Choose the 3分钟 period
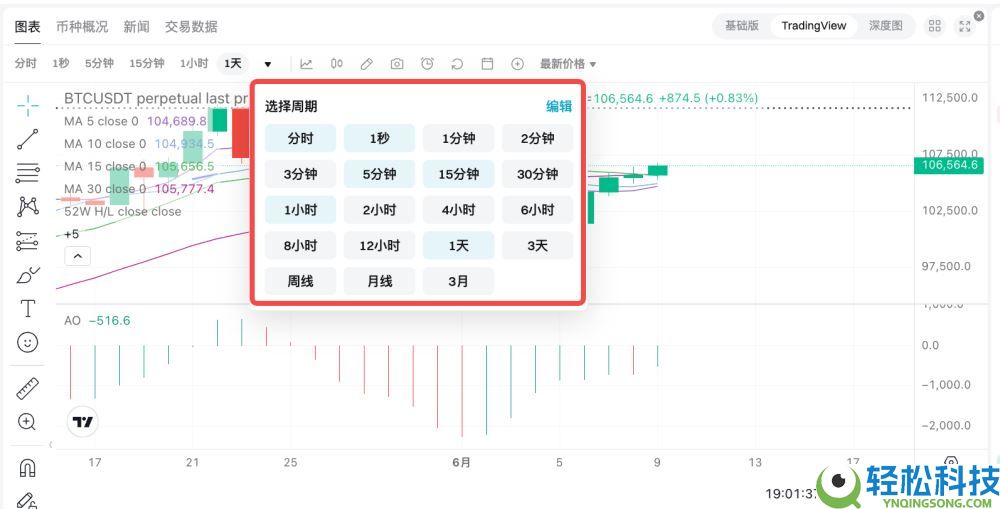The width and height of the screenshot is (1000, 509). pos(300,174)
